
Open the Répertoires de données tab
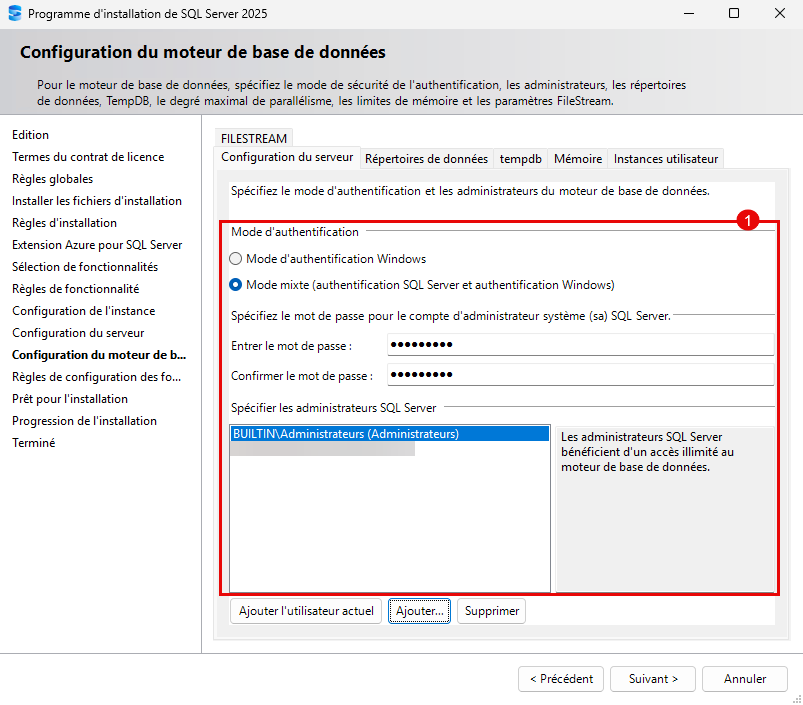pyautogui.click(x=427, y=159)
